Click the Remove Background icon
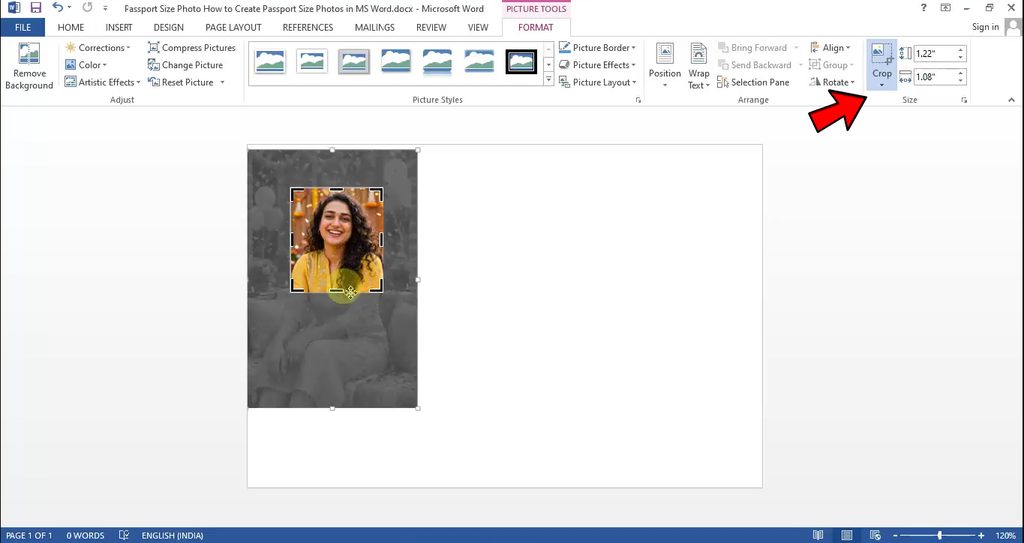 29,65
